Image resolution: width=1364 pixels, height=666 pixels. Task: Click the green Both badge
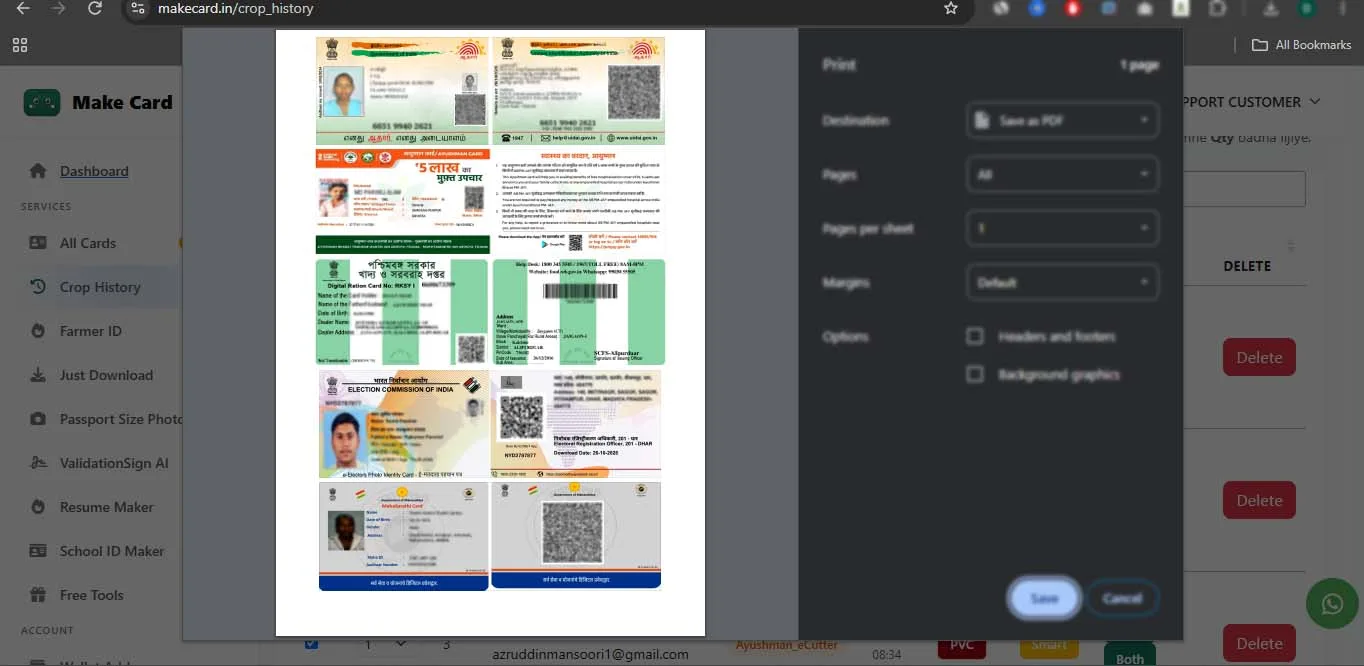tap(1130, 656)
